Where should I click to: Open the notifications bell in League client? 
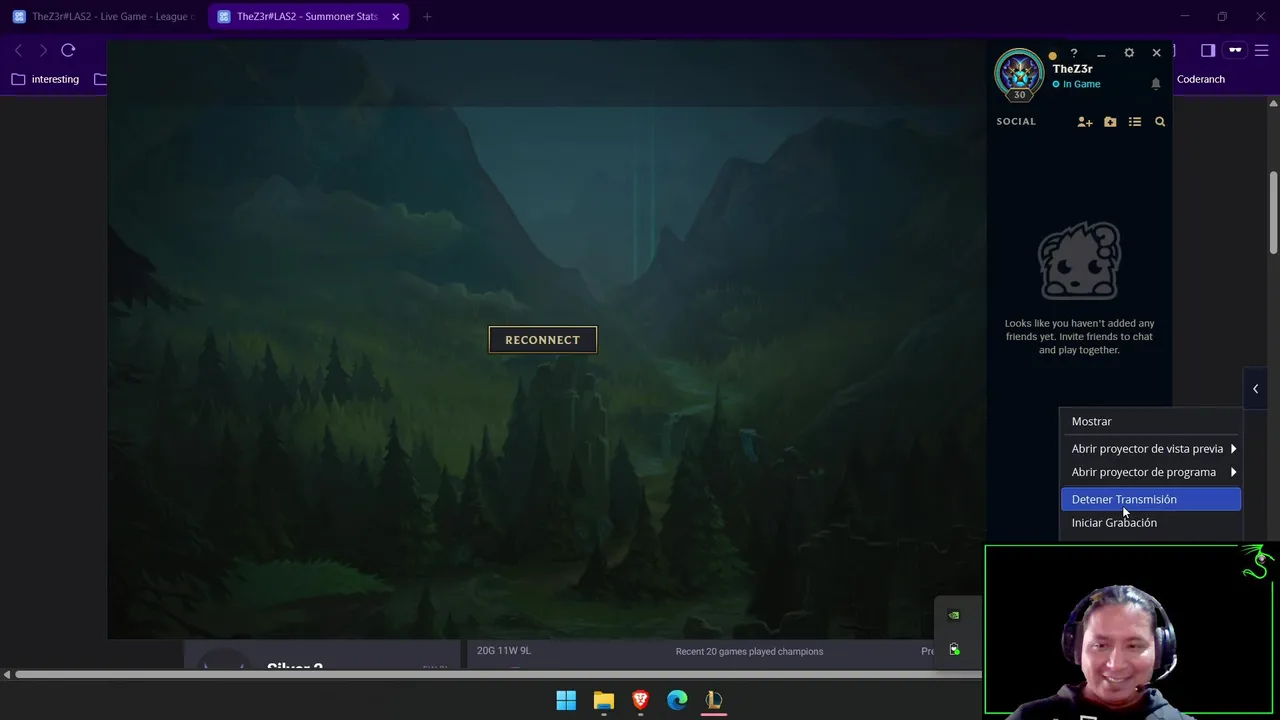[x=1156, y=84]
